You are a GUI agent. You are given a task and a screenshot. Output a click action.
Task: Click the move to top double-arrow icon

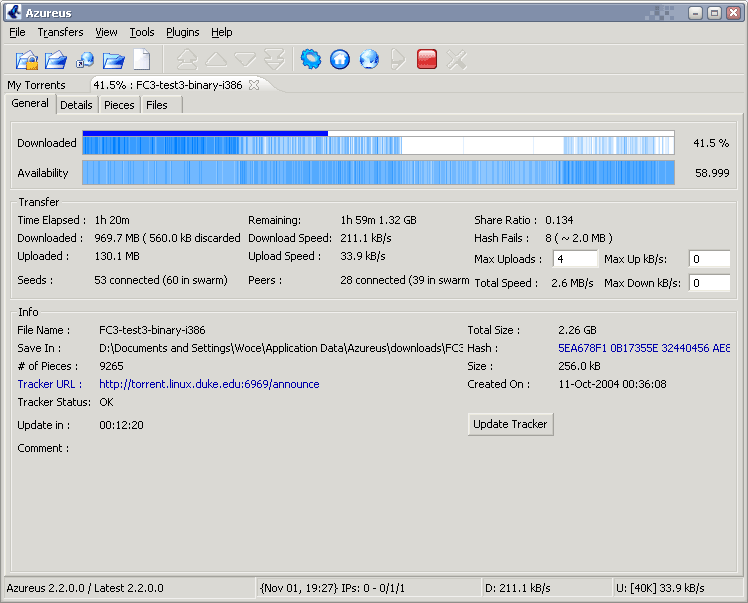[x=187, y=60]
